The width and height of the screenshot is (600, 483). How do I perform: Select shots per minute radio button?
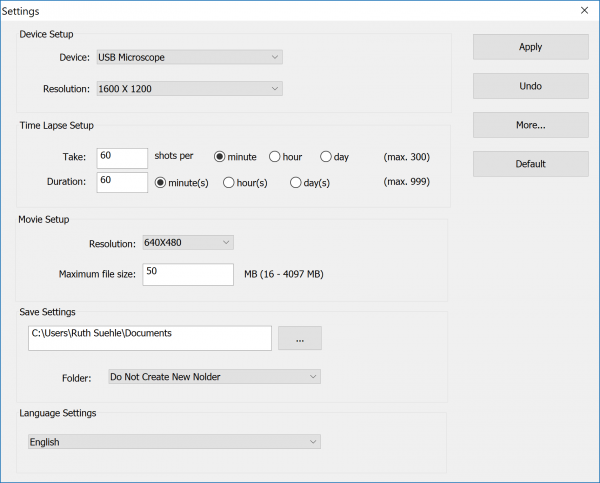click(219, 157)
